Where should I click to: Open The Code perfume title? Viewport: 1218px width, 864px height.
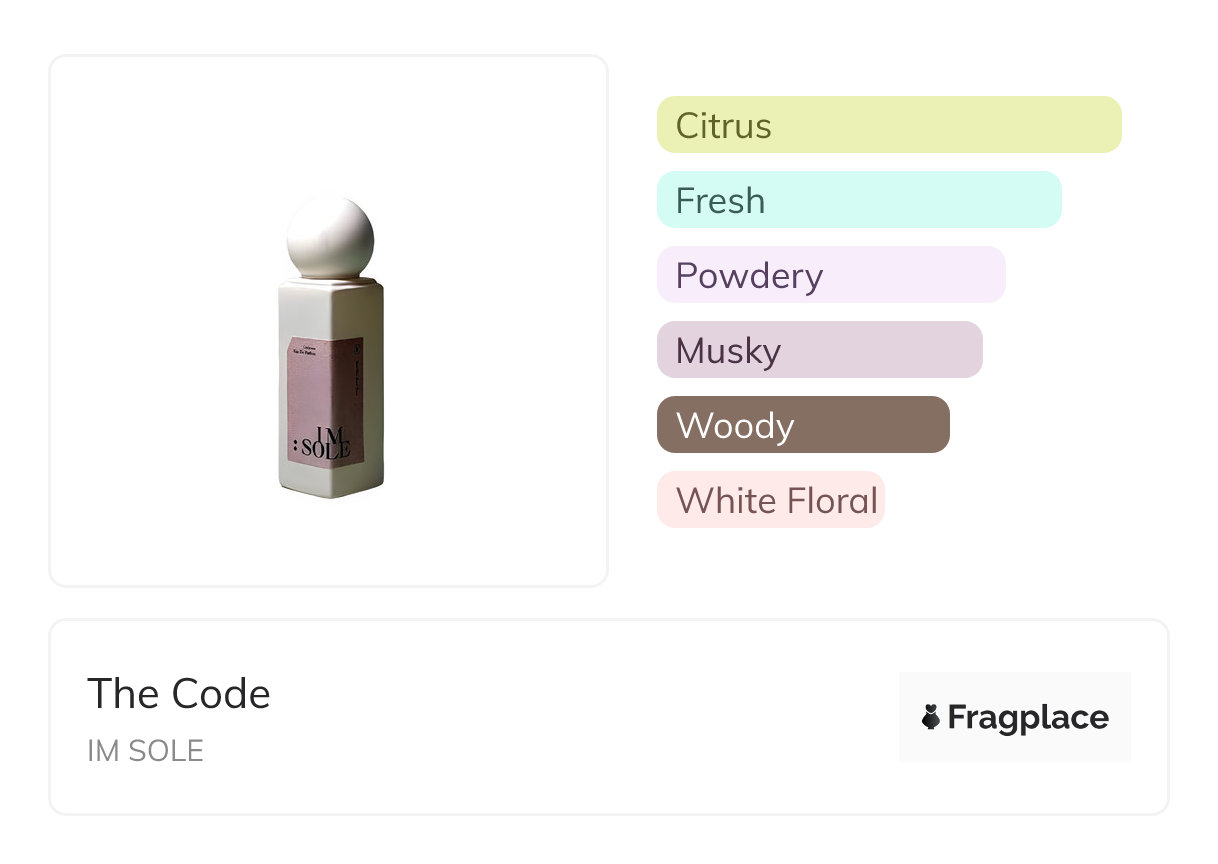click(x=179, y=694)
